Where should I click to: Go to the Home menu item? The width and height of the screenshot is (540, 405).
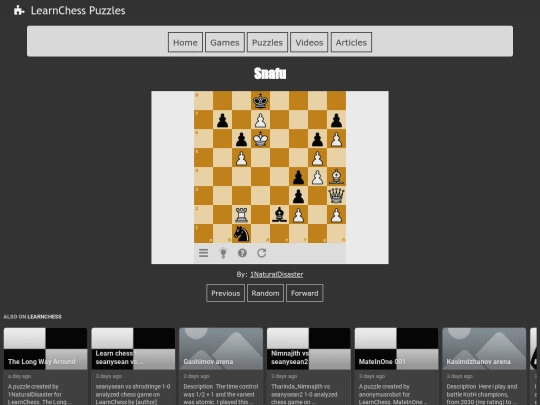(185, 42)
